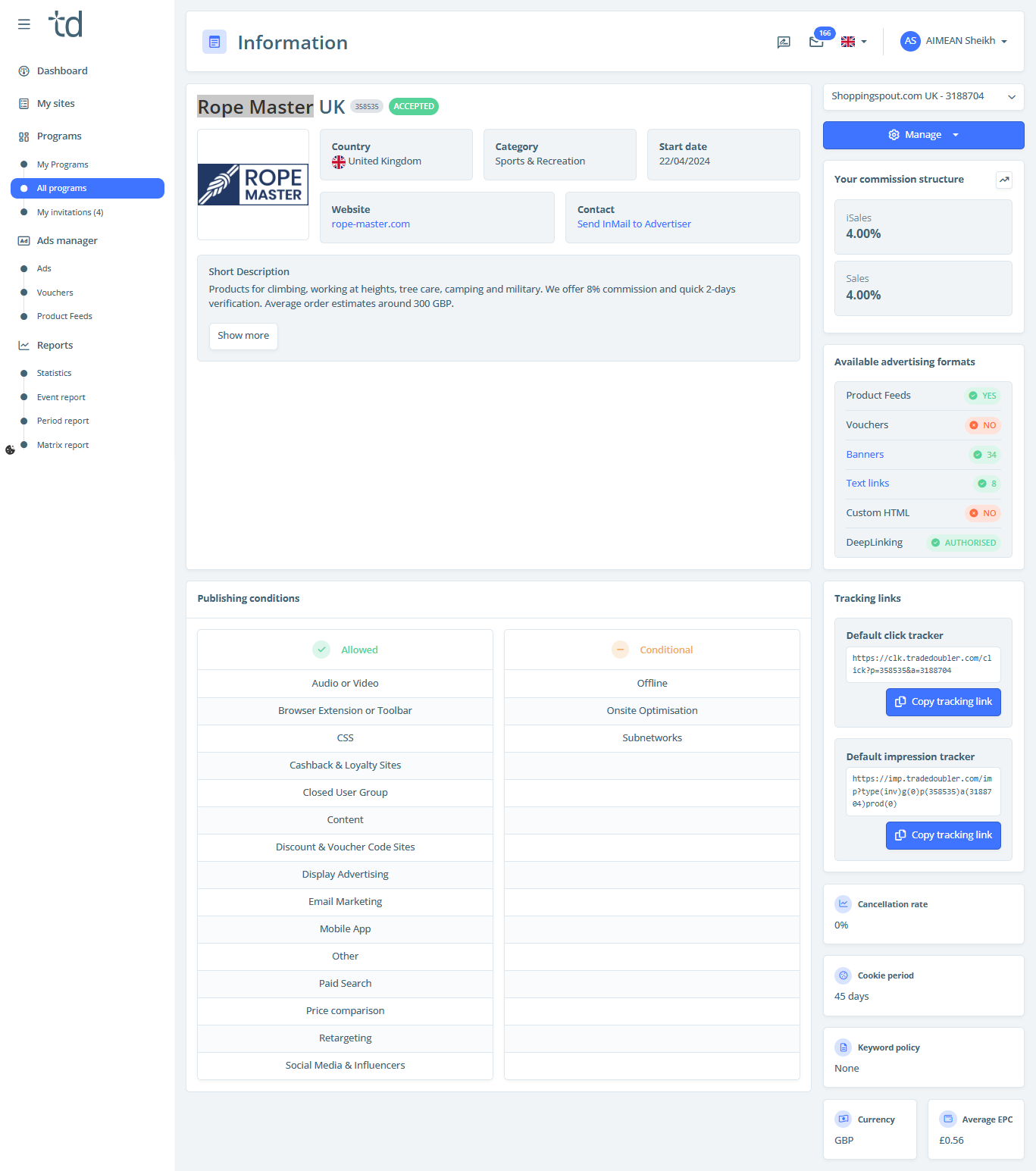Click the AS user avatar
The image size is (1036, 1171).
coord(910,41)
